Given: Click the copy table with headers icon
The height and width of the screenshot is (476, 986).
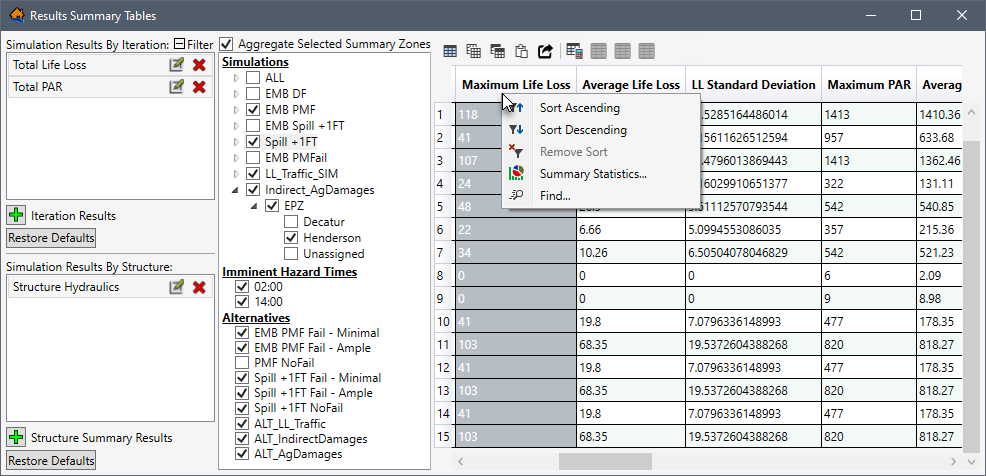Looking at the screenshot, I should tap(497, 52).
